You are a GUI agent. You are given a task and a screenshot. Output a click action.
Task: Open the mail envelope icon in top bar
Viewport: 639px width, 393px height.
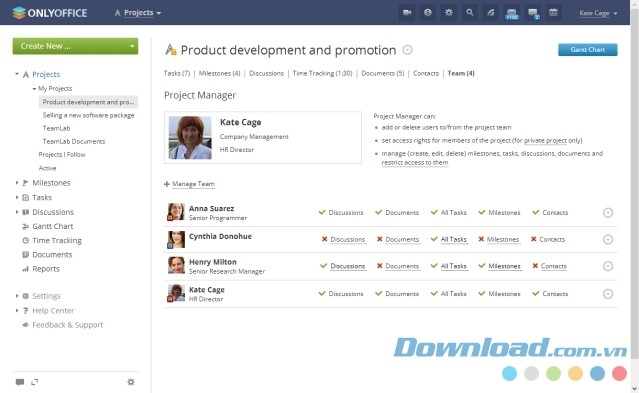point(512,13)
